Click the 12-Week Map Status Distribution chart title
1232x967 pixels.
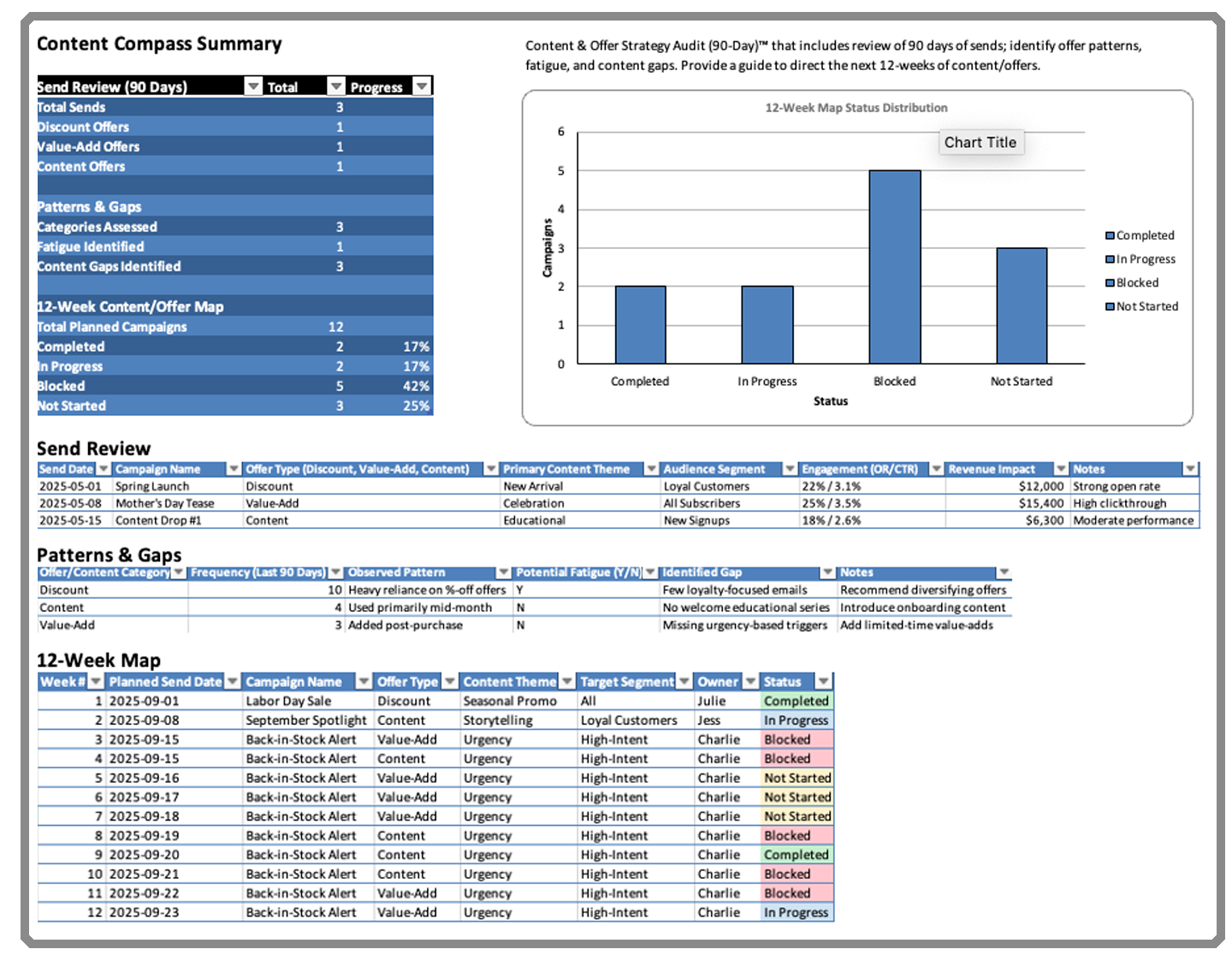click(x=856, y=108)
